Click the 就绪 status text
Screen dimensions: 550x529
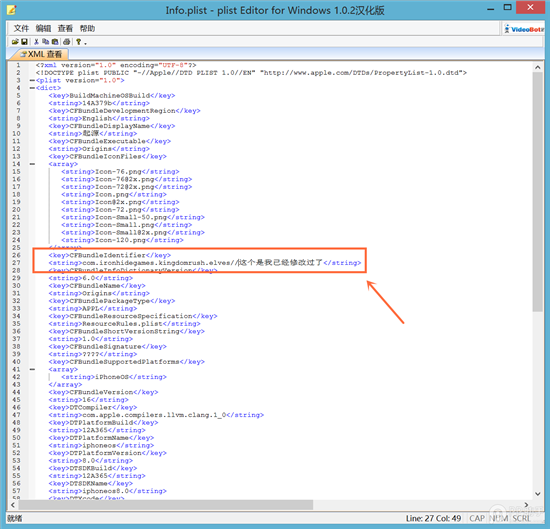click(15, 518)
